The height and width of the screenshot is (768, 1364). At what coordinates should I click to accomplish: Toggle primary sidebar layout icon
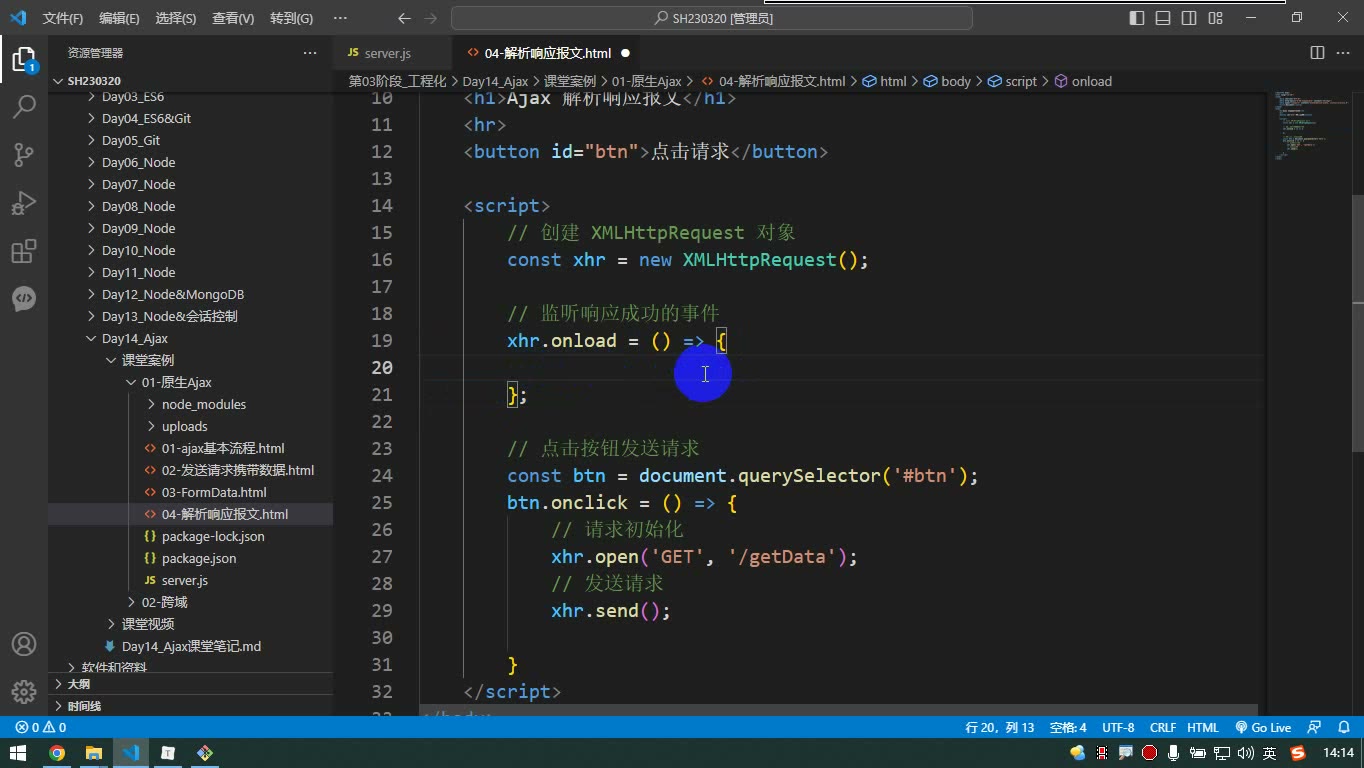coord(1137,18)
